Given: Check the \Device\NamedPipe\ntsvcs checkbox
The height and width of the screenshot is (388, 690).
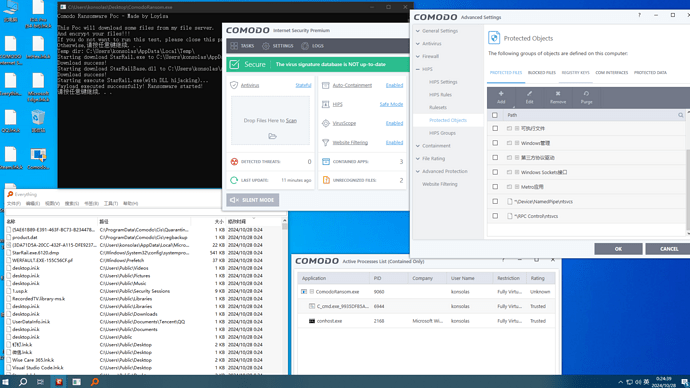Looking at the screenshot, I should [495, 201].
